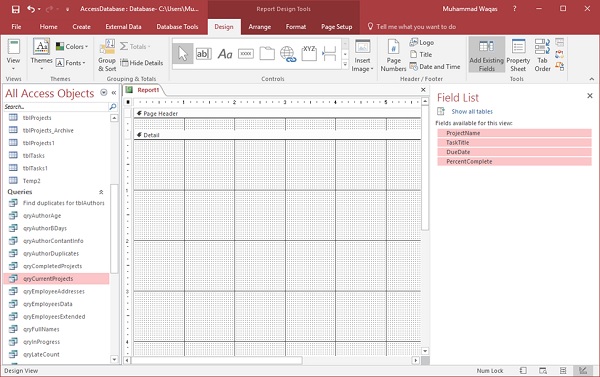
Task: Pick the Text Box control
Action: pyautogui.click(x=204, y=54)
